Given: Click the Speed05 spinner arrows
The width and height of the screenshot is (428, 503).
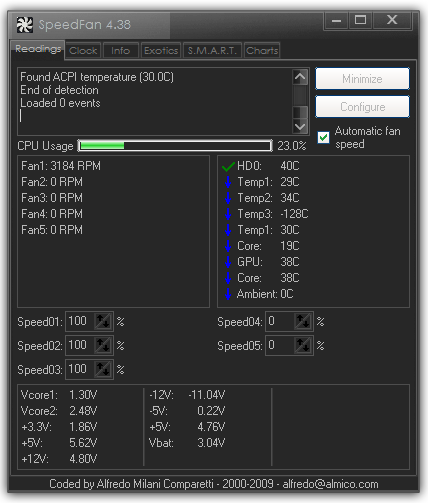Looking at the screenshot, I should [303, 345].
